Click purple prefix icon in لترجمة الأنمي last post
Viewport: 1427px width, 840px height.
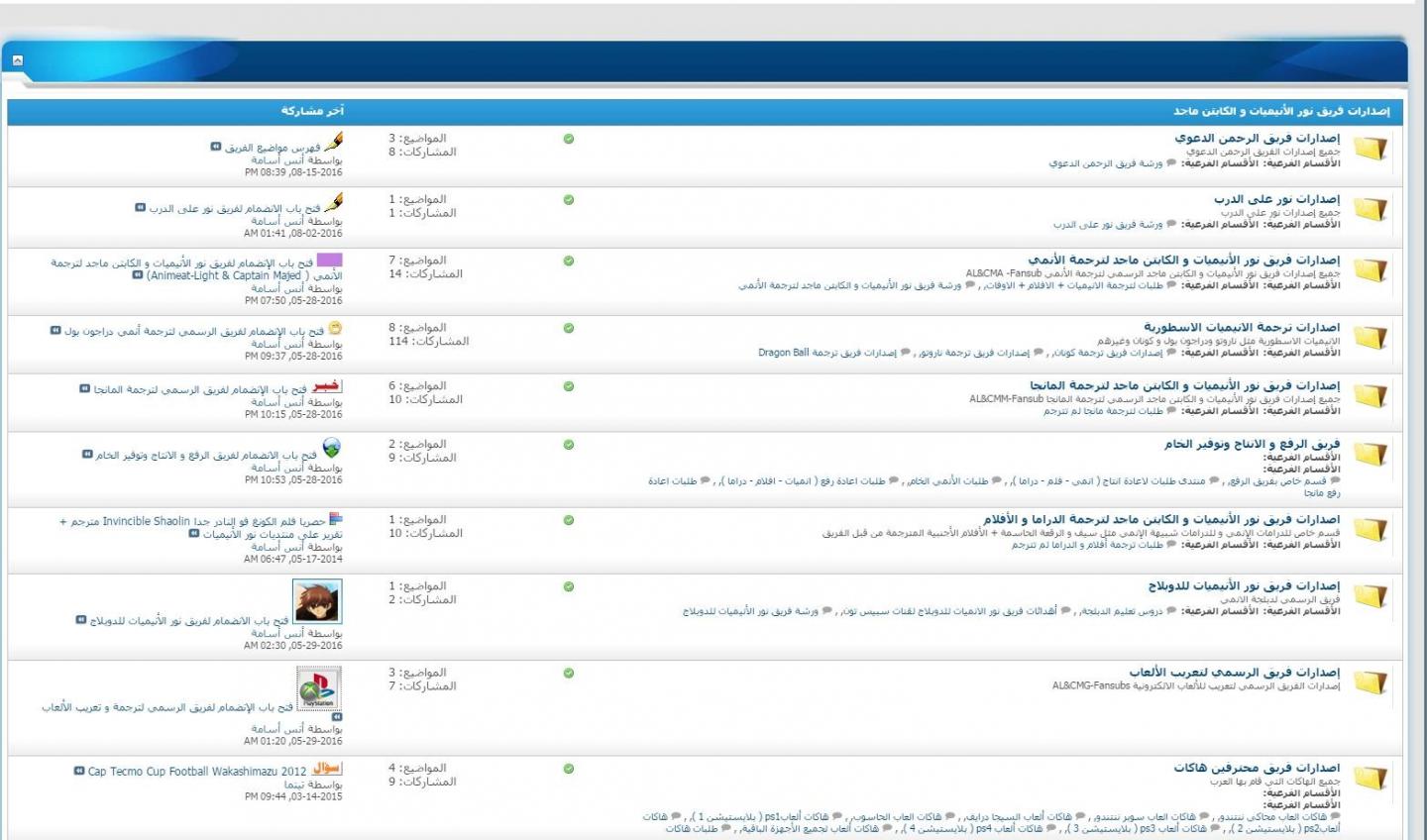tap(330, 260)
